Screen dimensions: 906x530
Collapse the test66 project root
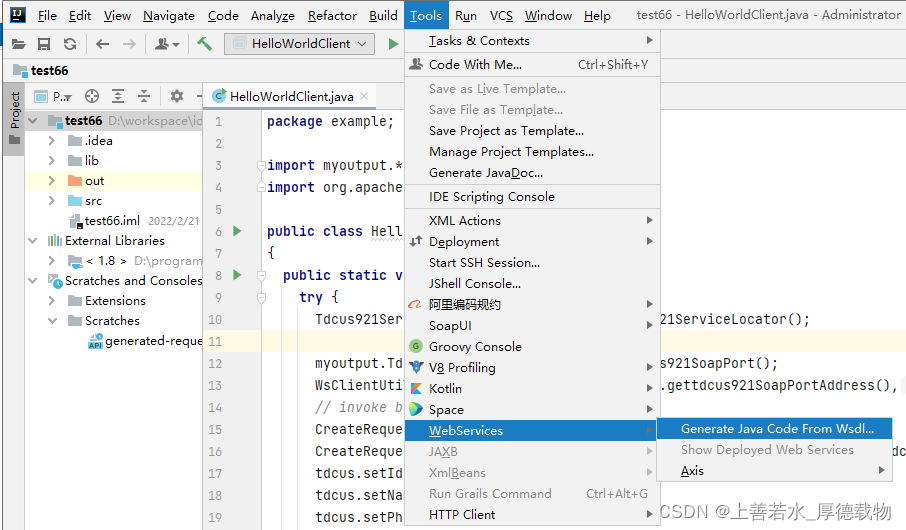point(33,121)
